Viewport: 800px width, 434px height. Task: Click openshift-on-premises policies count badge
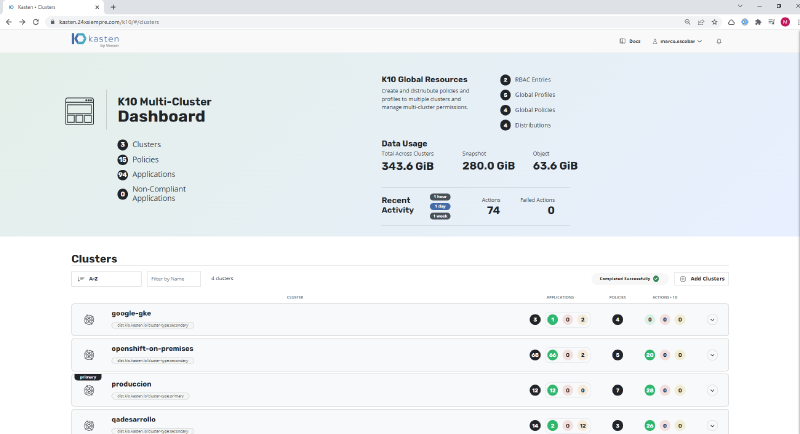[617, 355]
